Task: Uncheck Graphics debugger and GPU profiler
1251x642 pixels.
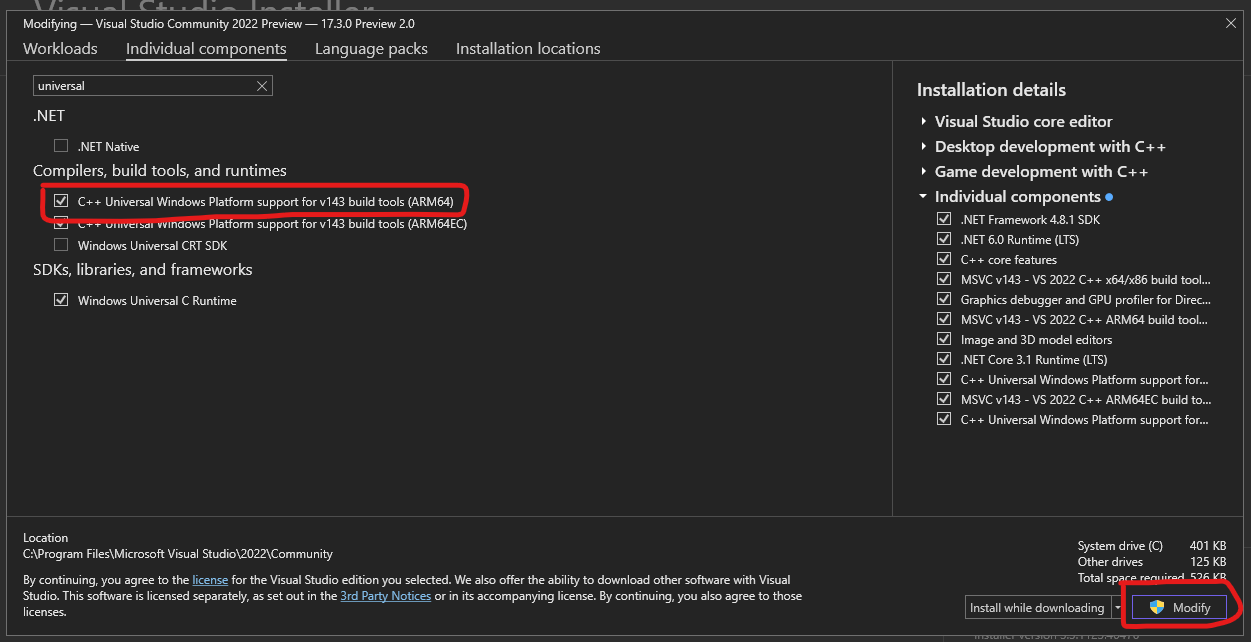Action: (943, 299)
